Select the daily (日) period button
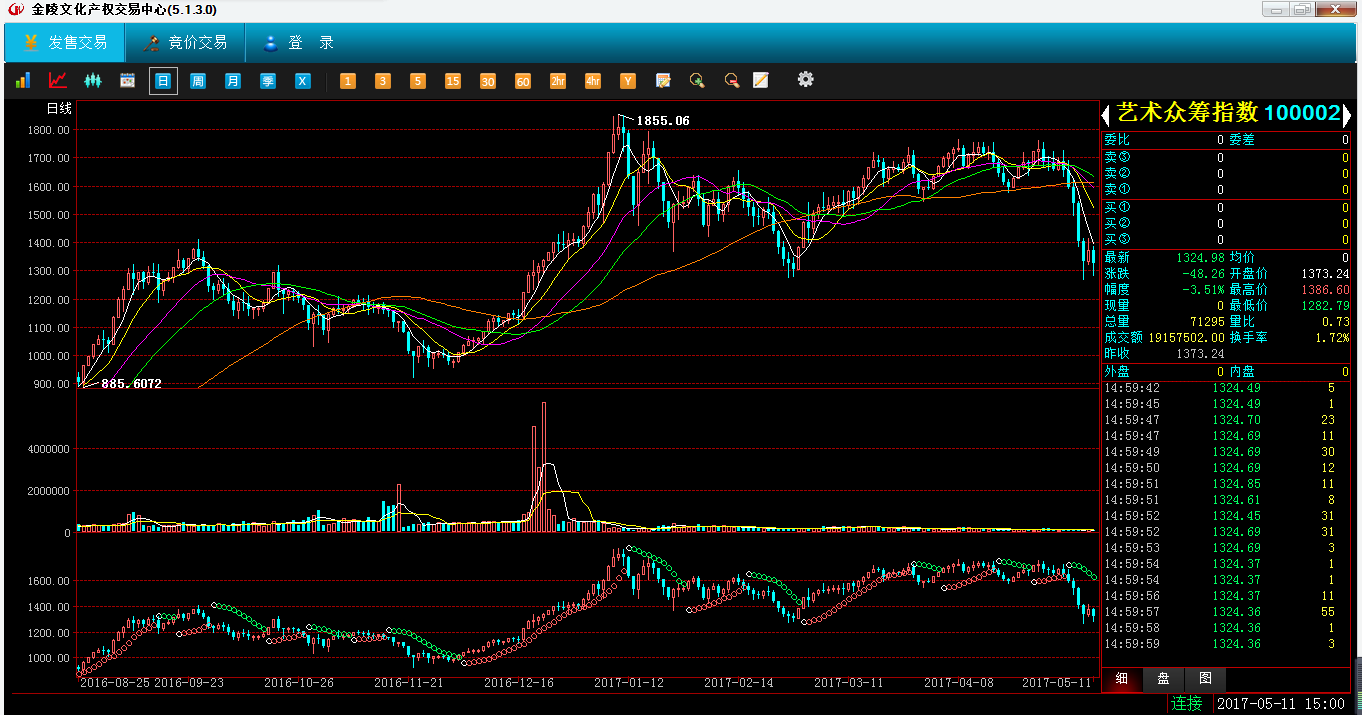This screenshot has width=1362, height=715. click(163, 81)
